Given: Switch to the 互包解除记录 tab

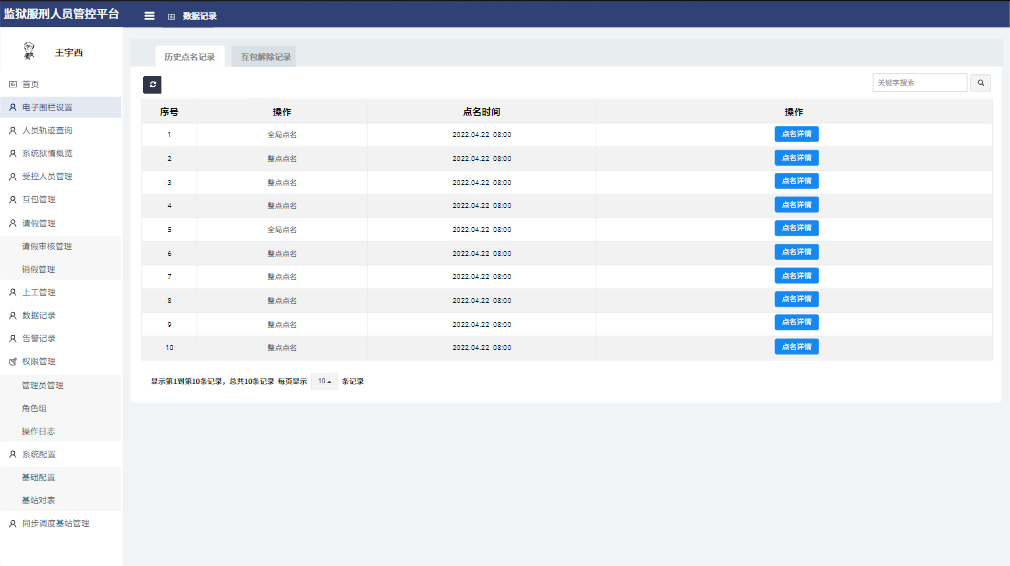Looking at the screenshot, I should click(265, 57).
